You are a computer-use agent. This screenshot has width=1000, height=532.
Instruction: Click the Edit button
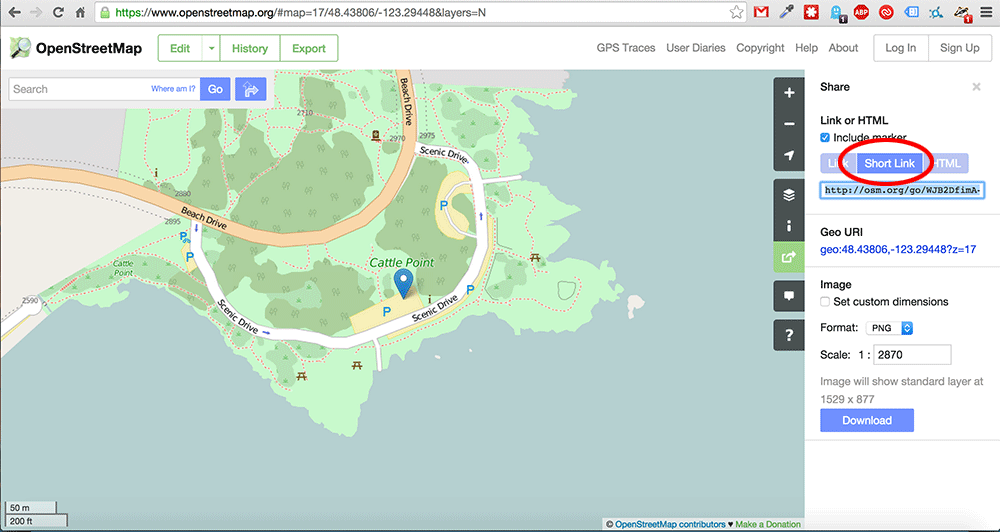click(180, 48)
